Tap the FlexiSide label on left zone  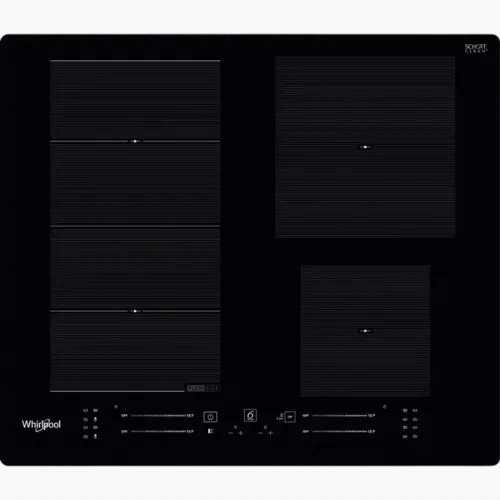pyautogui.click(x=203, y=388)
